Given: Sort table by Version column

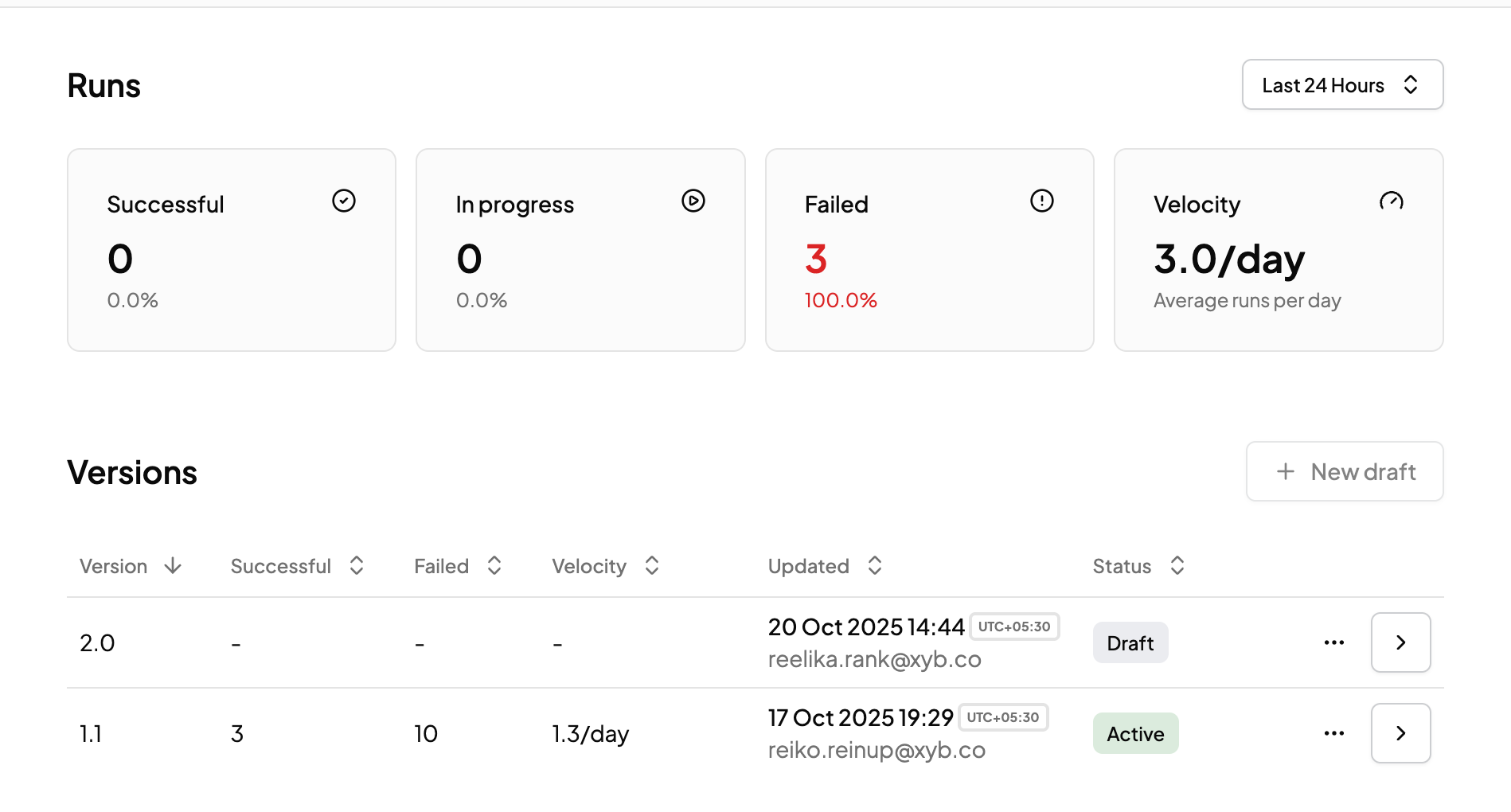Looking at the screenshot, I should 131,566.
